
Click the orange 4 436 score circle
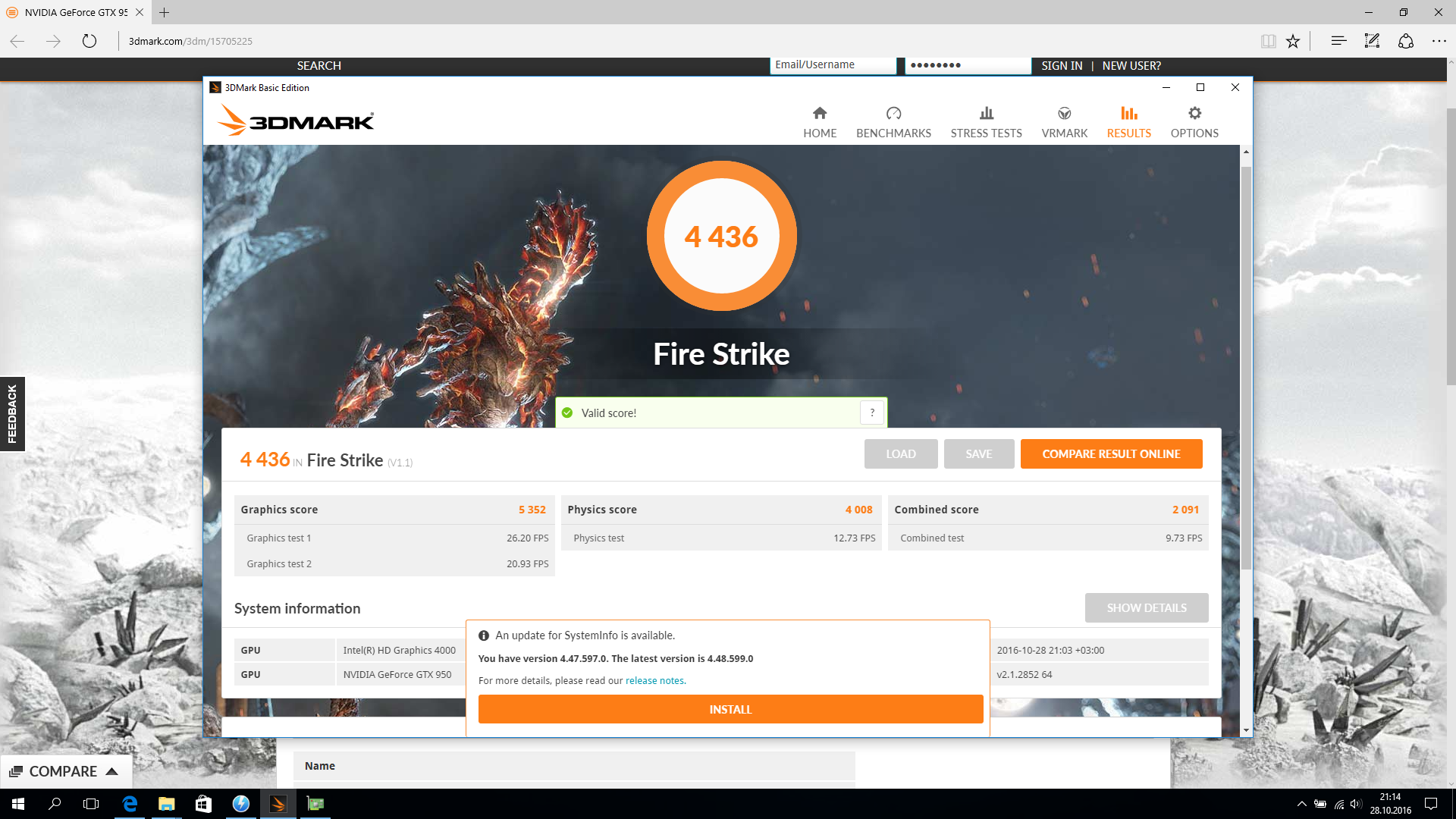[721, 236]
